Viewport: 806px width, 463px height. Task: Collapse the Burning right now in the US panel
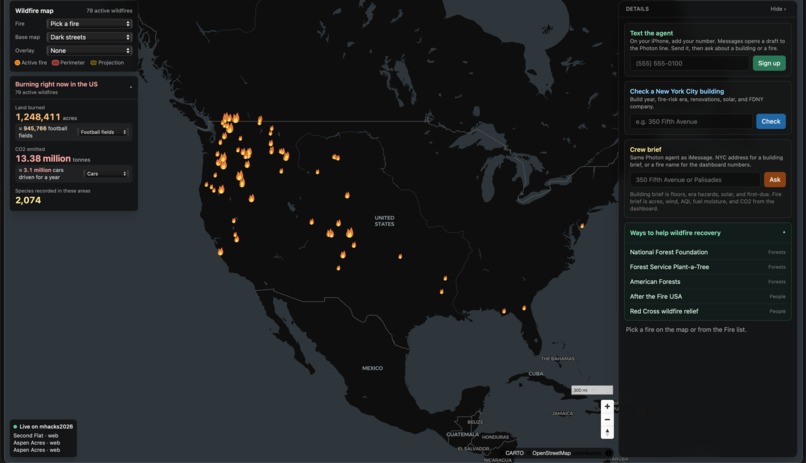click(131, 87)
